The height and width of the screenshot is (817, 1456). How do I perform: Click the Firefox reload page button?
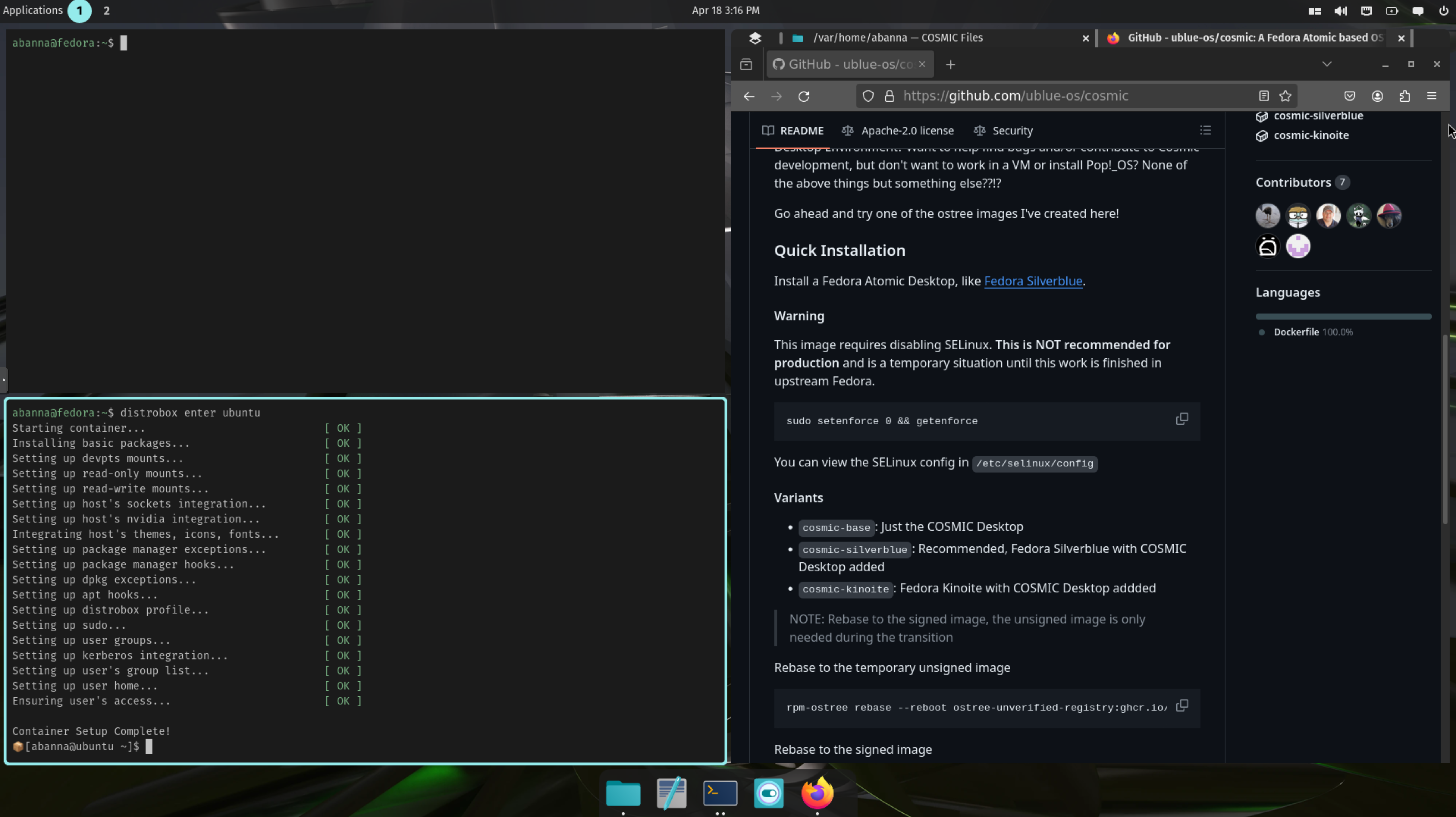point(804,96)
